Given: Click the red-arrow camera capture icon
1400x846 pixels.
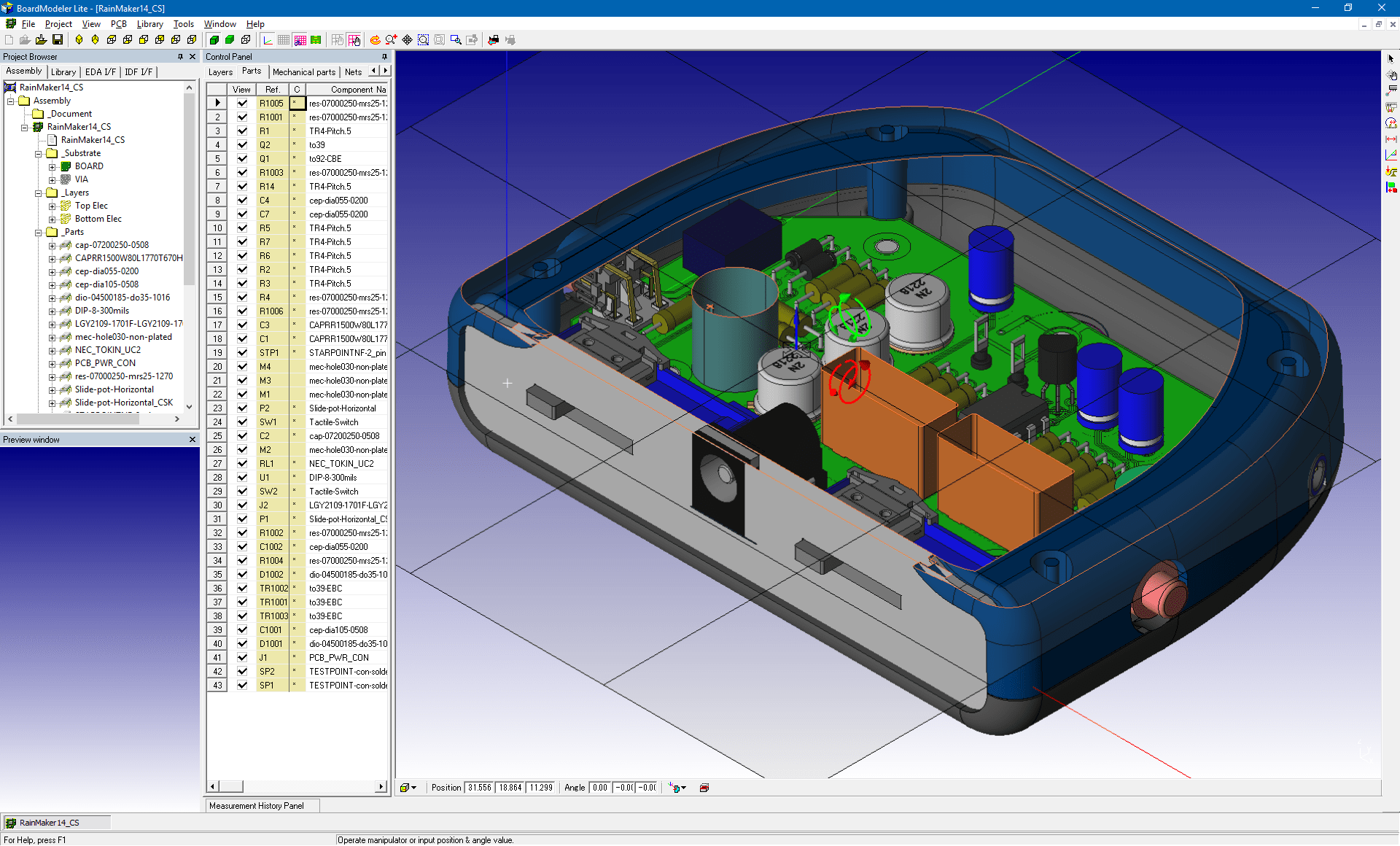Looking at the screenshot, I should coord(494,40).
